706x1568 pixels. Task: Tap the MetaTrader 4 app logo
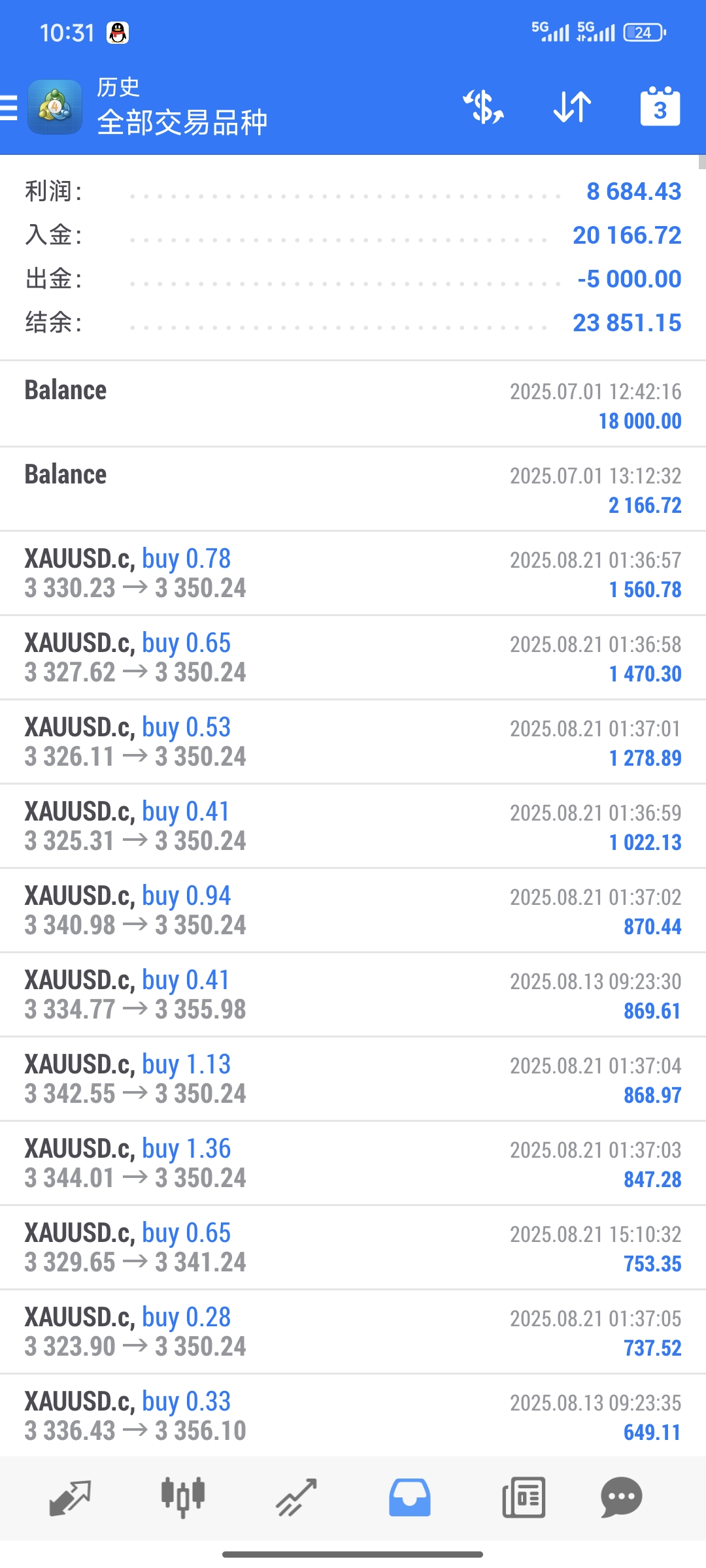click(x=55, y=107)
